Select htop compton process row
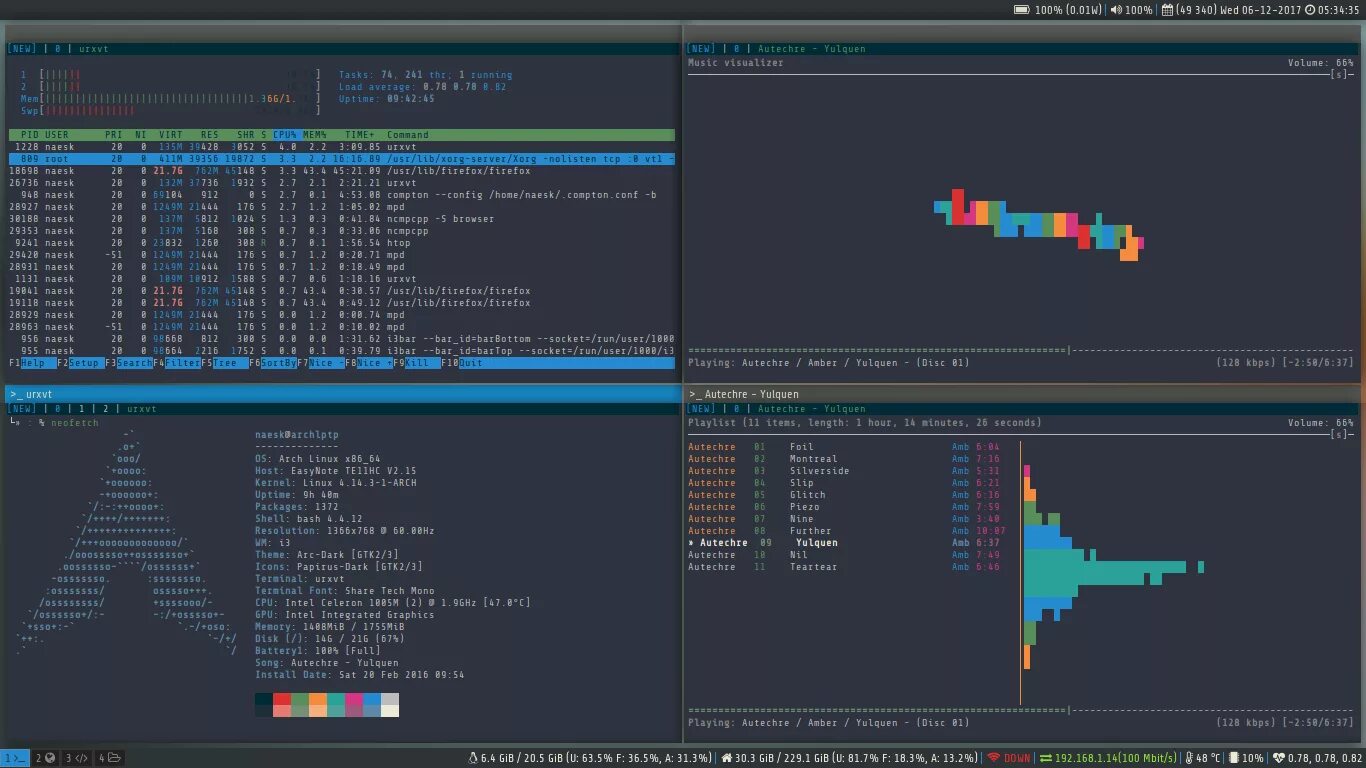 341,195
